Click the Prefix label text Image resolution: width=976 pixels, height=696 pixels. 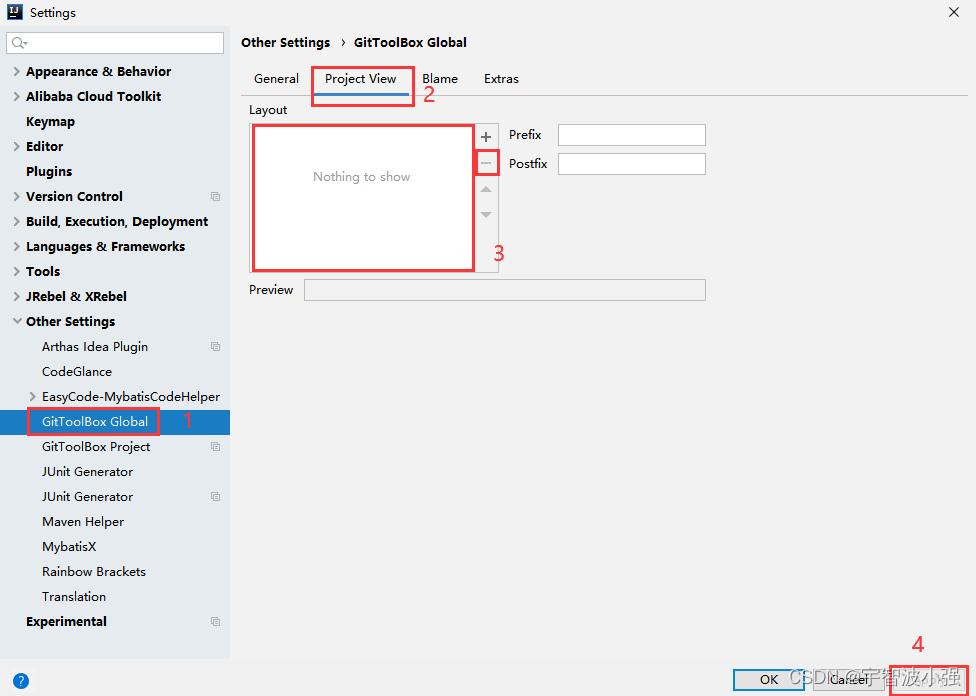[x=525, y=135]
